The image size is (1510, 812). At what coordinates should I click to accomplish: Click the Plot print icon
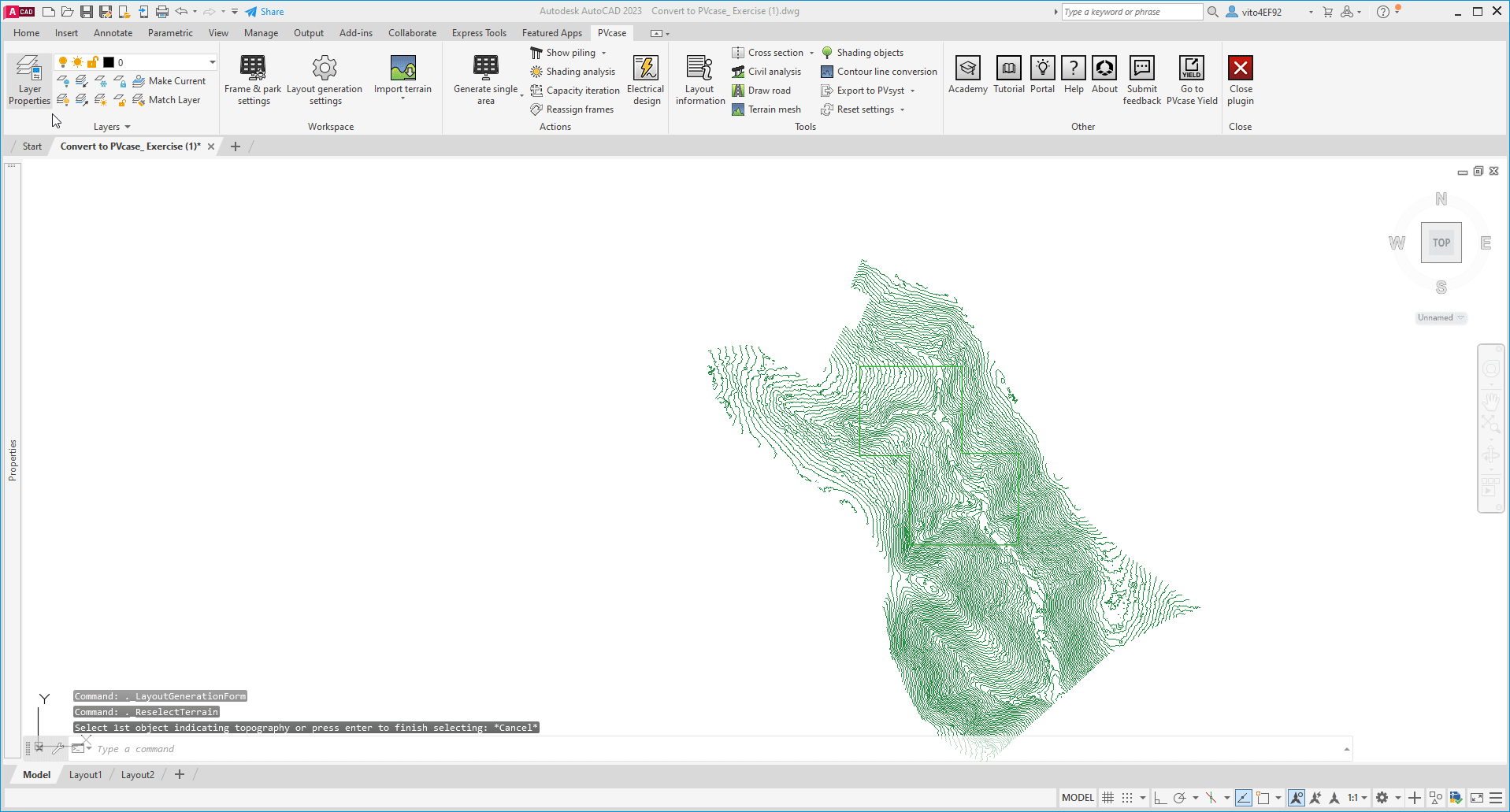click(162, 12)
